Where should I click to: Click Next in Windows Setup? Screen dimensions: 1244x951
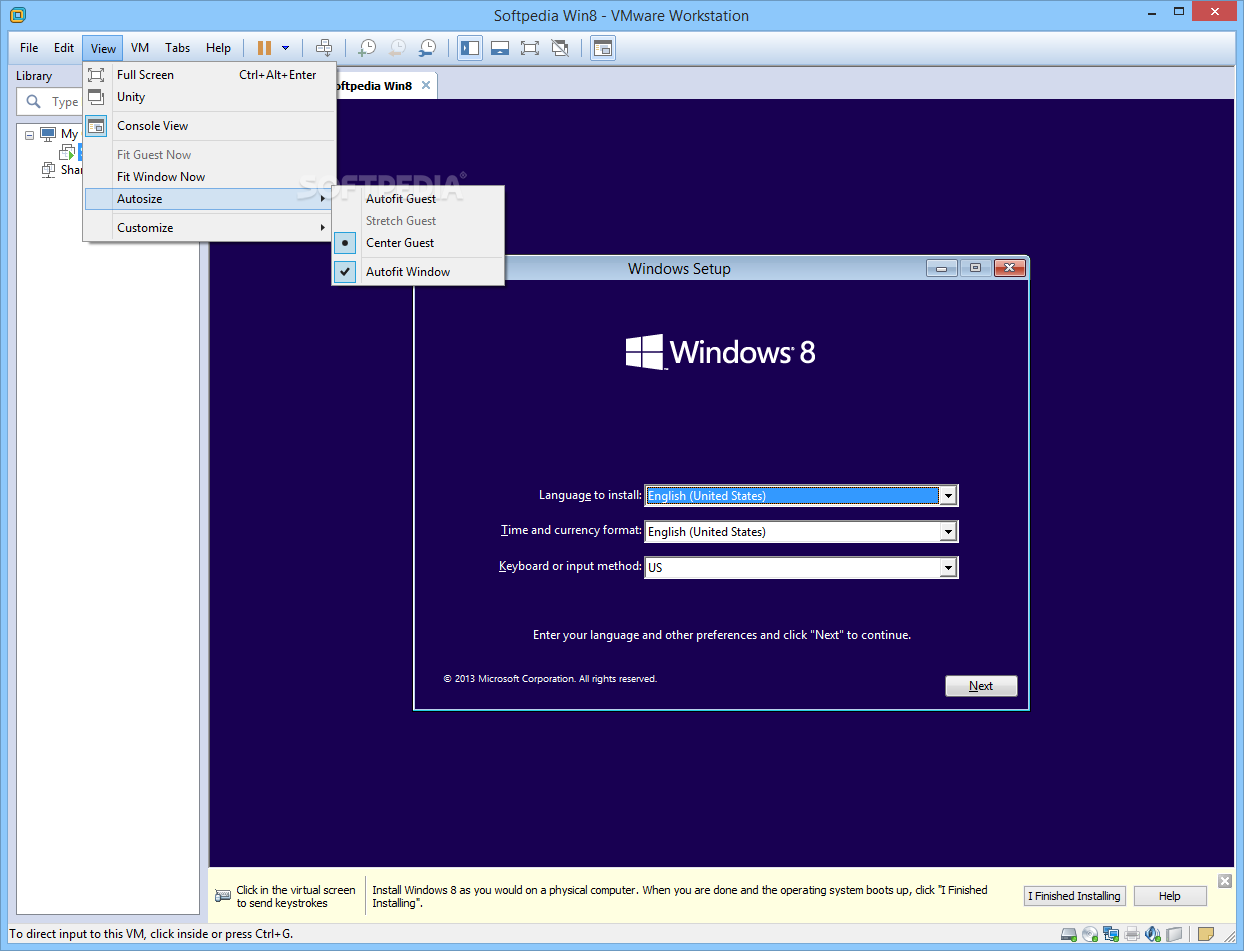(x=981, y=686)
